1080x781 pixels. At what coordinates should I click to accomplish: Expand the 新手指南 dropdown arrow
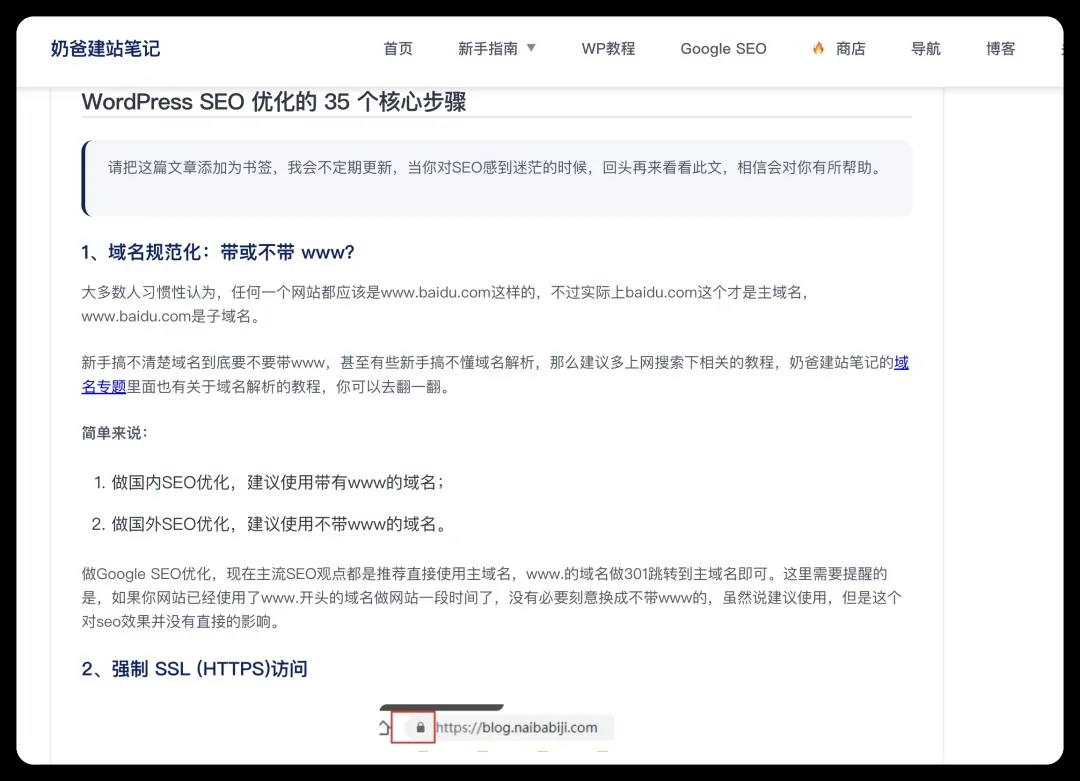(531, 48)
